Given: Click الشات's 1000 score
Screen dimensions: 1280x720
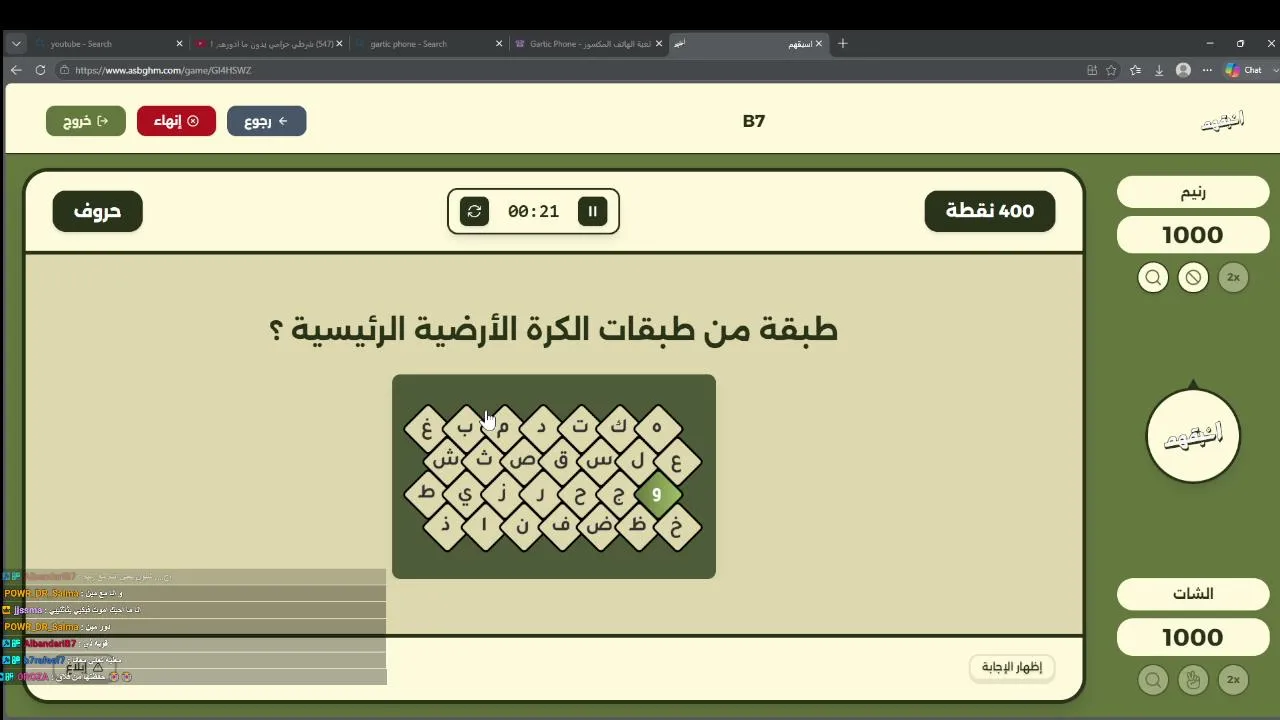Looking at the screenshot, I should pos(1193,637).
